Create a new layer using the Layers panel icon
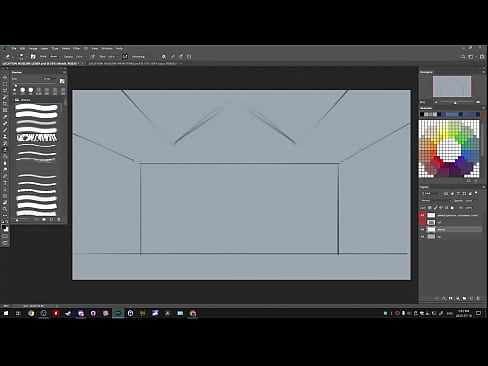 (471, 298)
